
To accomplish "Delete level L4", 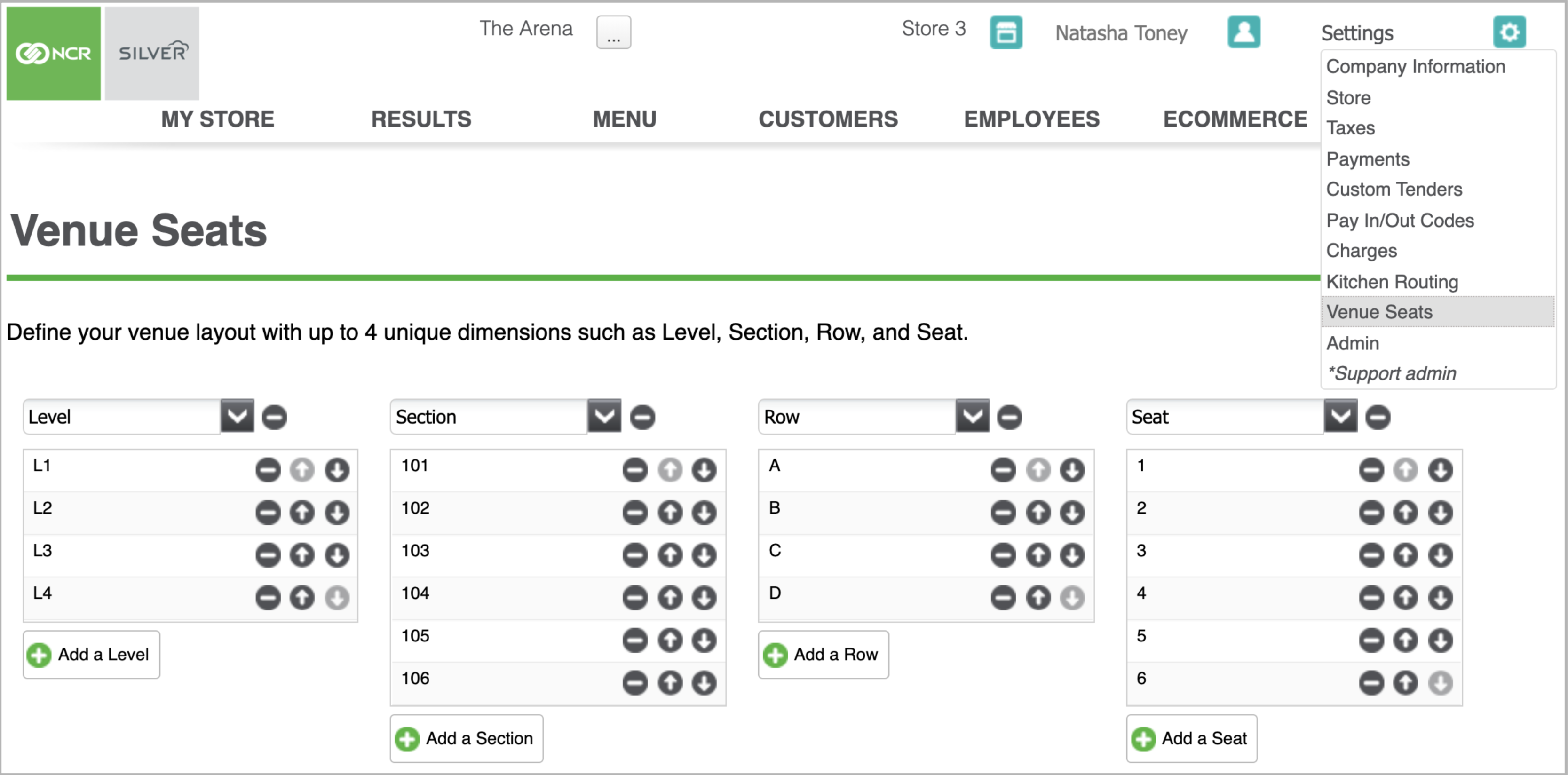I will [x=268, y=598].
